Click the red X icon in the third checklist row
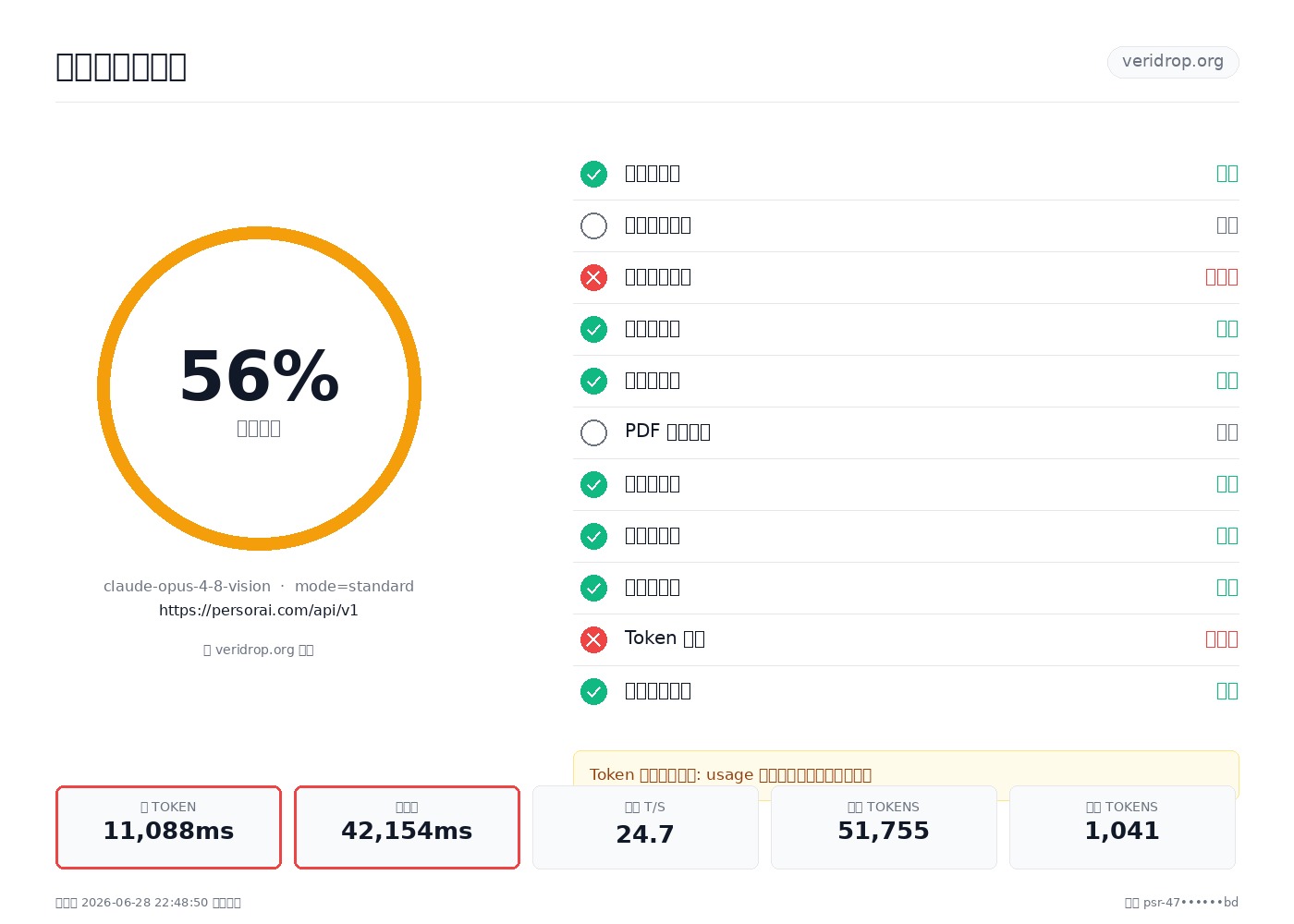The height and width of the screenshot is (924, 1294). click(x=593, y=277)
